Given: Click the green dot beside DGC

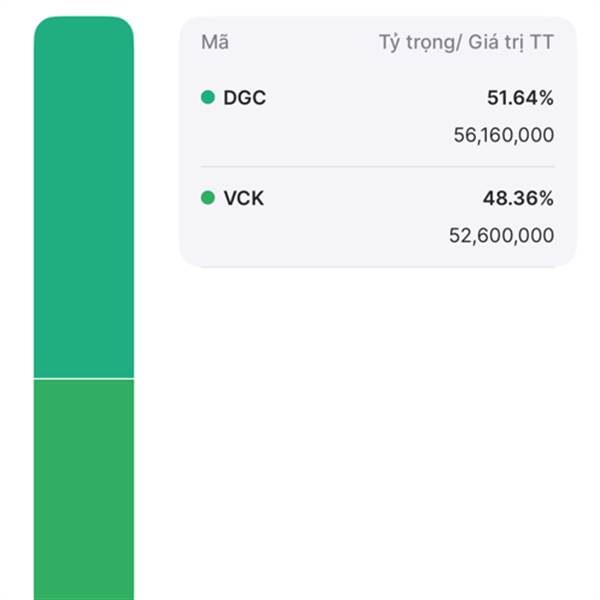Looking at the screenshot, I should tap(208, 98).
